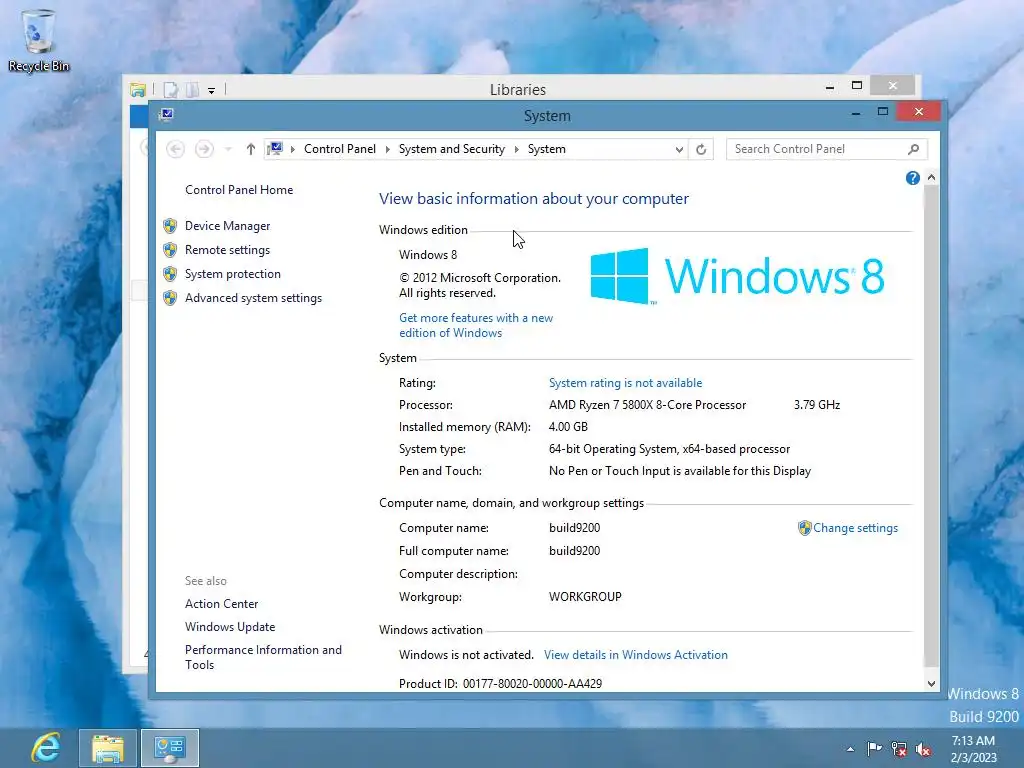Expand the arrow before Control Panel breadcrumb

tap(293, 150)
